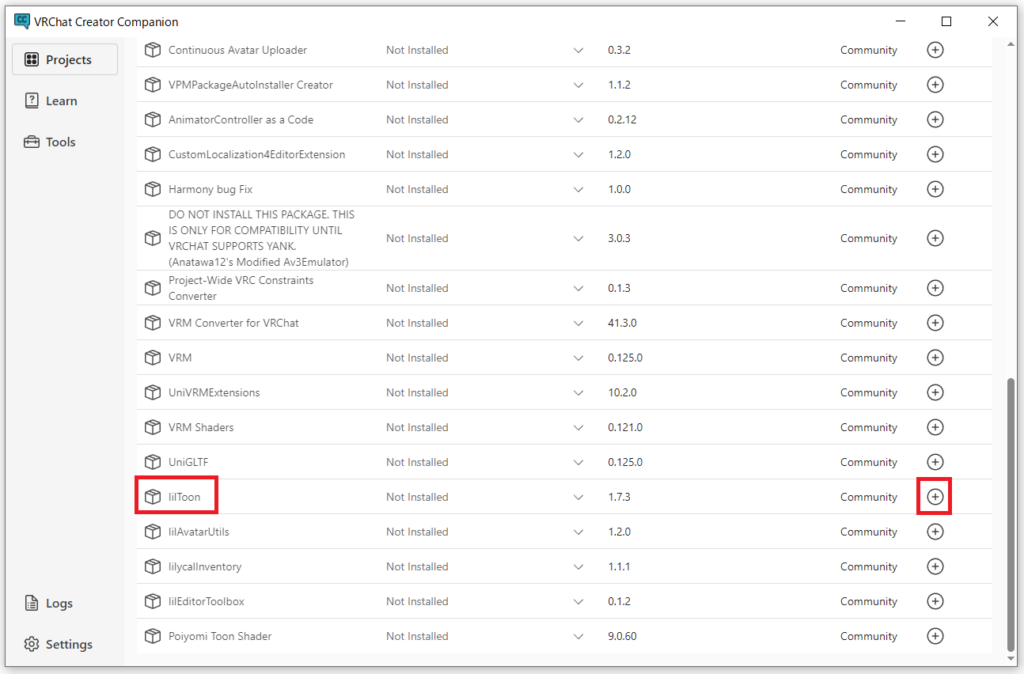Select the DO NOT INSTALL THIS PACKAGE entry
The height and width of the screenshot is (674, 1024).
tap(261, 238)
